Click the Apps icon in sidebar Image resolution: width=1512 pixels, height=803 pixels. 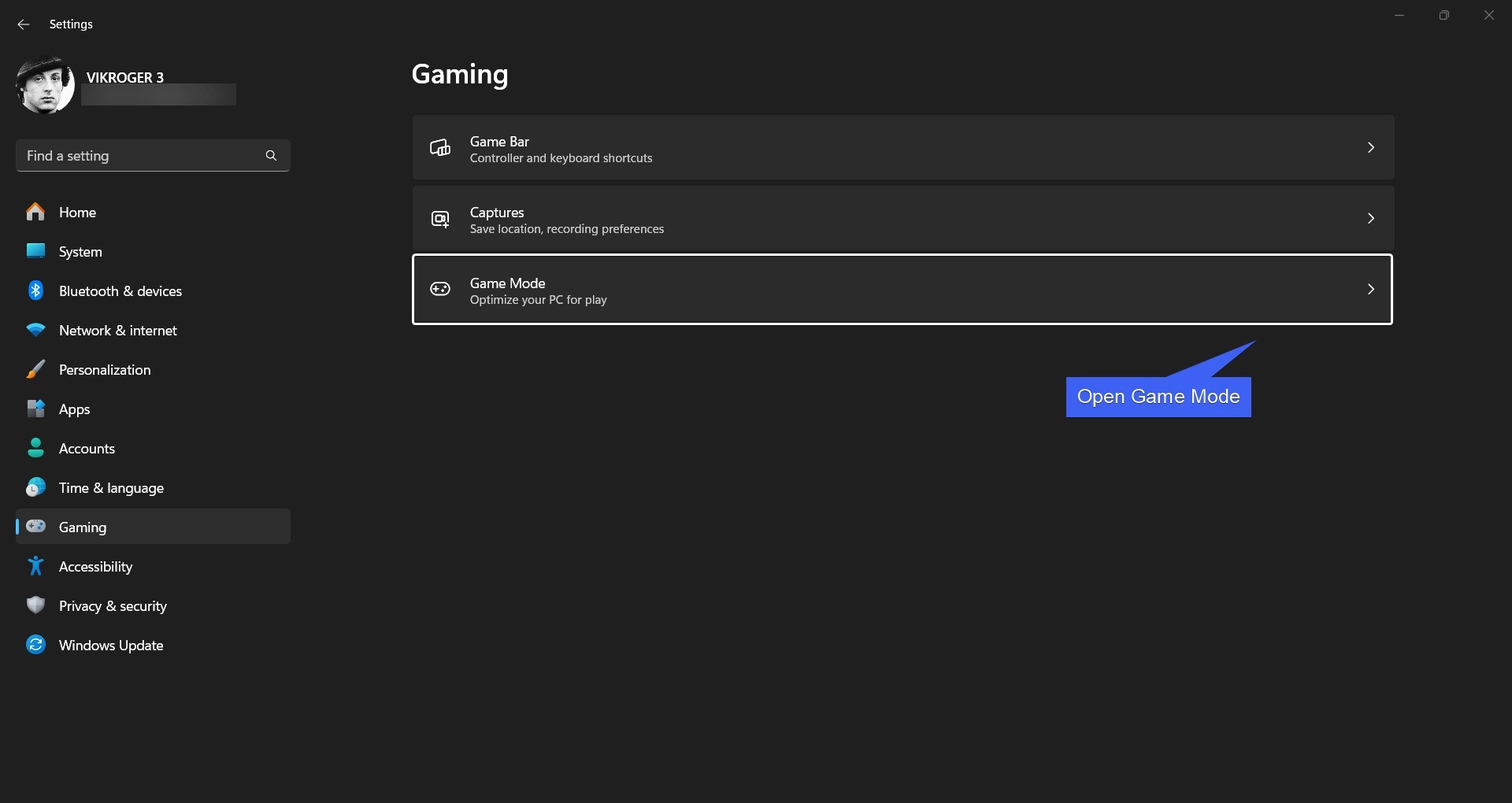tap(35, 409)
